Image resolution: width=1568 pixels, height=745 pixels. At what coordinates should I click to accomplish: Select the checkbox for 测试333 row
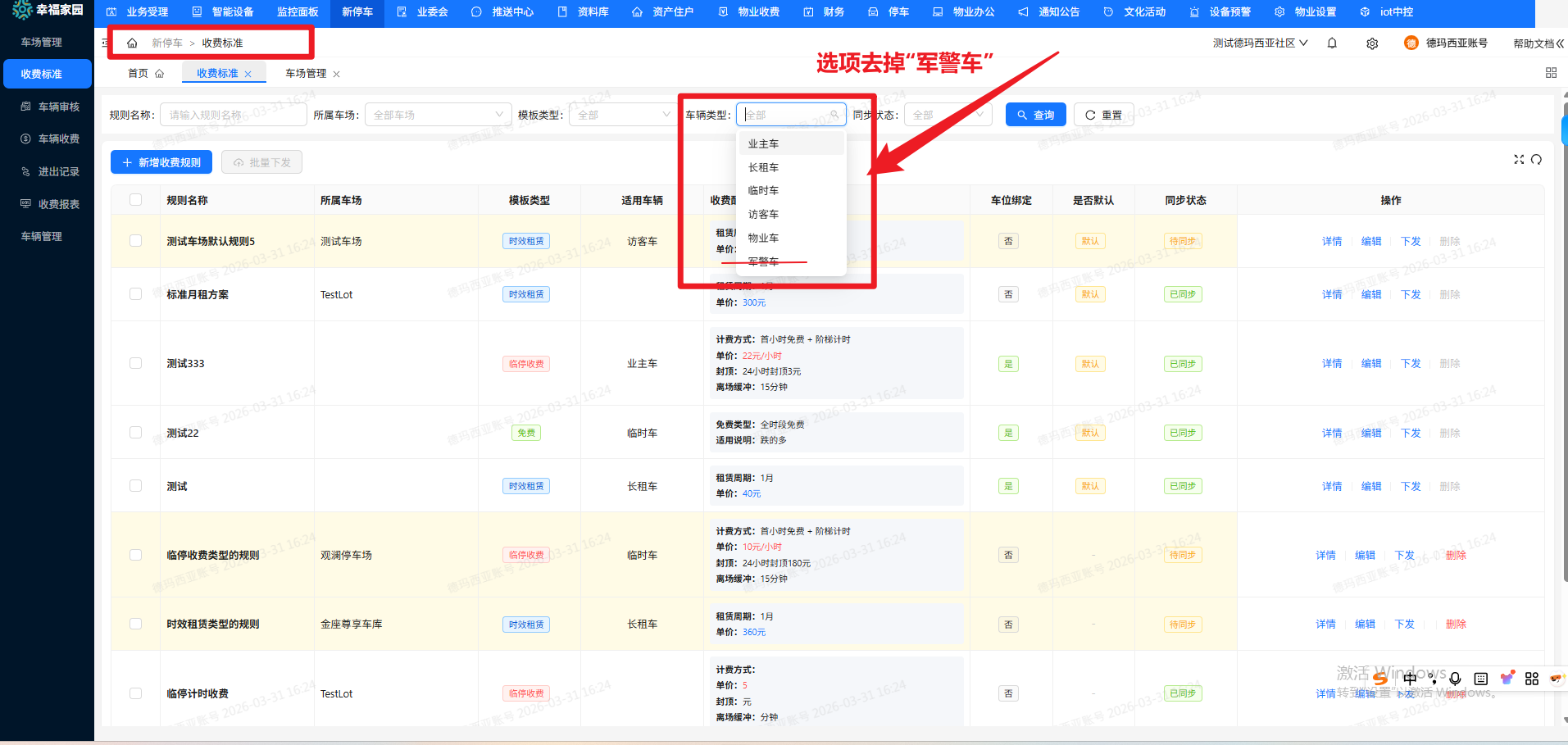tap(136, 363)
